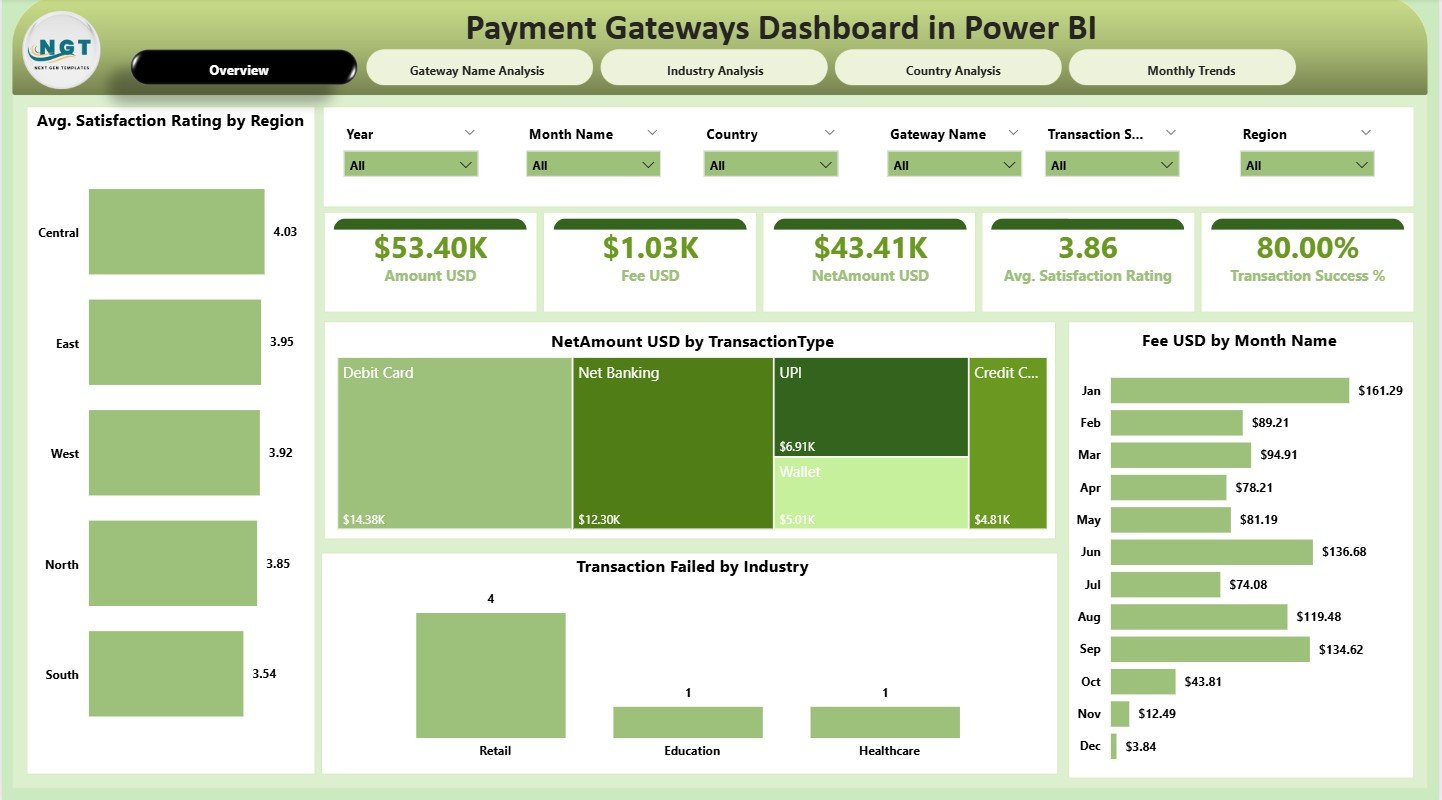1442x800 pixels.
Task: Select the Debit Card treemap segment
Action: 450,443
